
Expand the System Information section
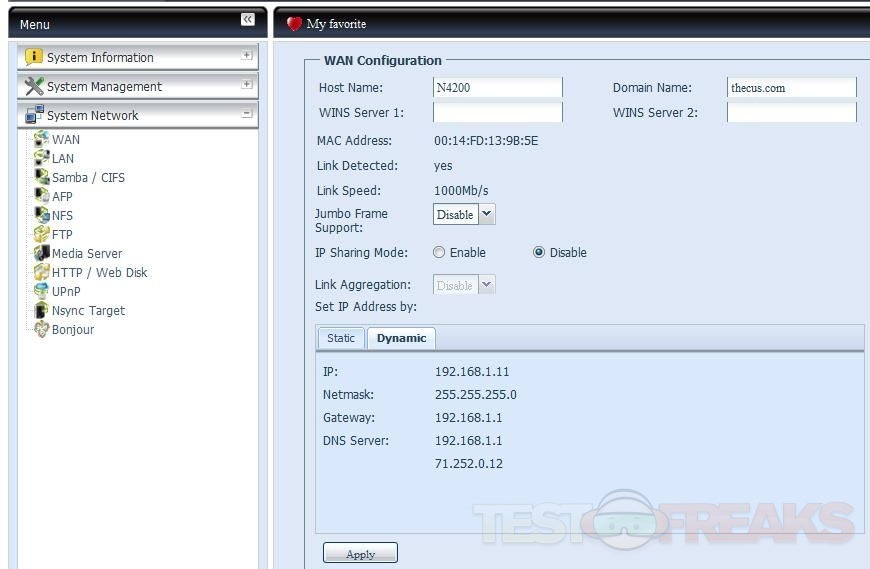click(x=246, y=56)
